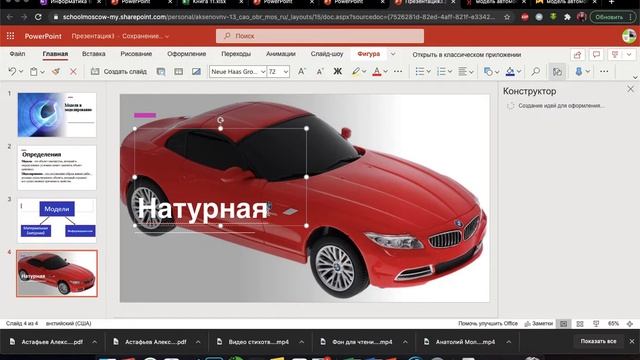Open the Comments icon

pyautogui.click(x=596, y=55)
